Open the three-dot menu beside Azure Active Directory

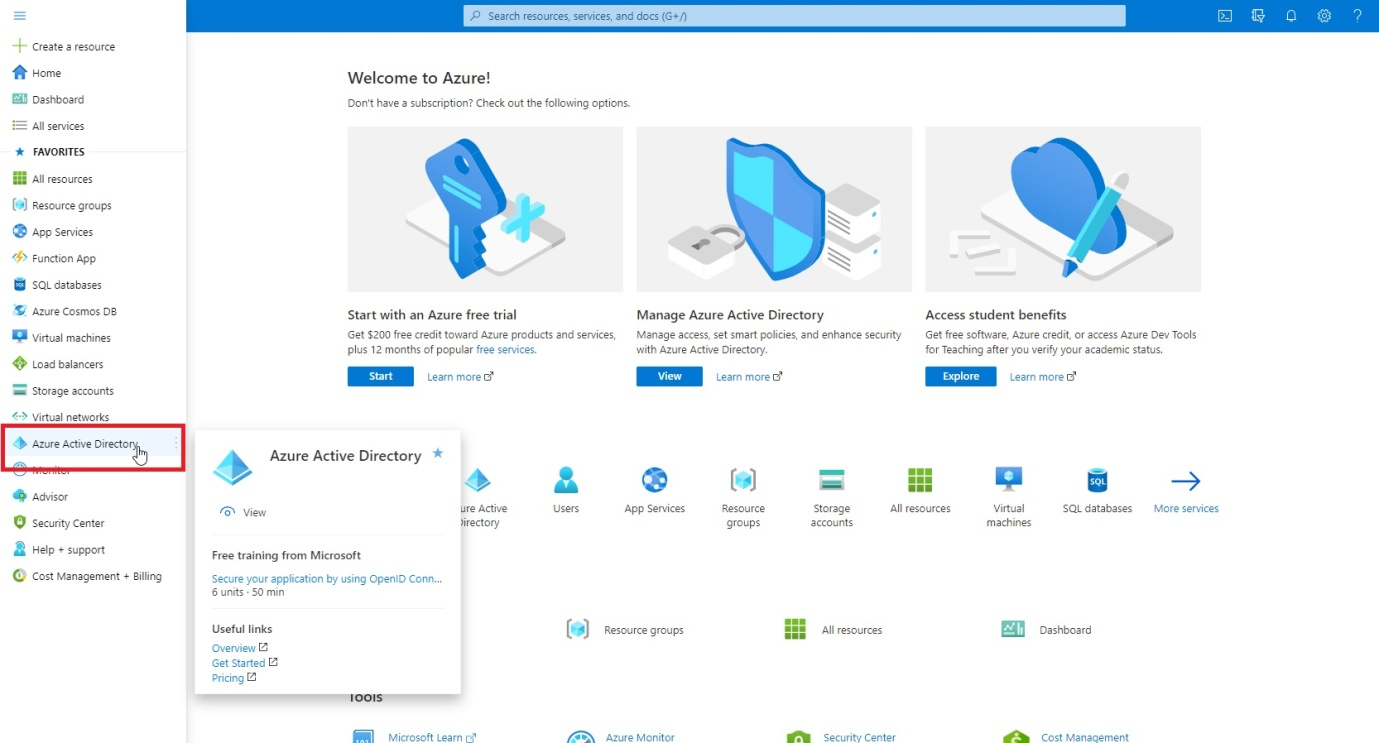click(176, 443)
